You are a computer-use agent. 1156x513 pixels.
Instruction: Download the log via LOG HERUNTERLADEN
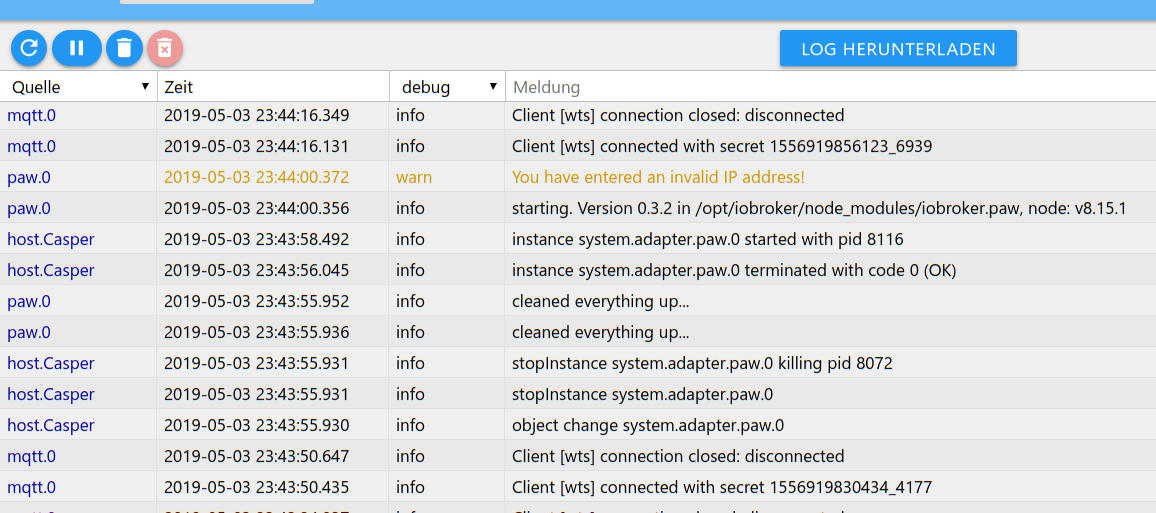(x=898, y=49)
